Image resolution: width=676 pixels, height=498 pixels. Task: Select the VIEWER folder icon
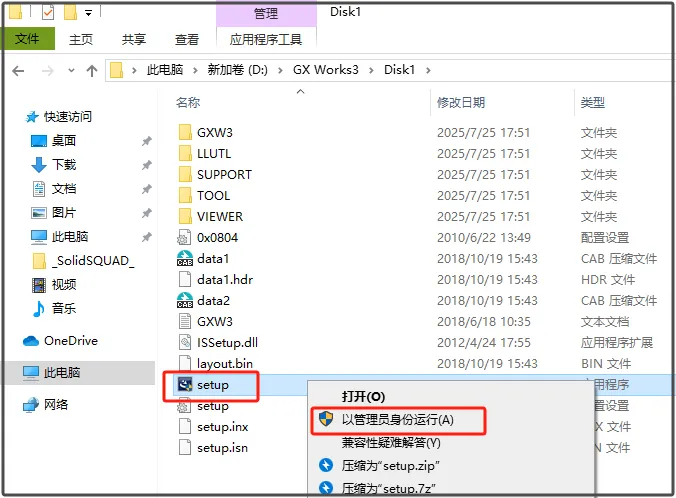[185, 216]
